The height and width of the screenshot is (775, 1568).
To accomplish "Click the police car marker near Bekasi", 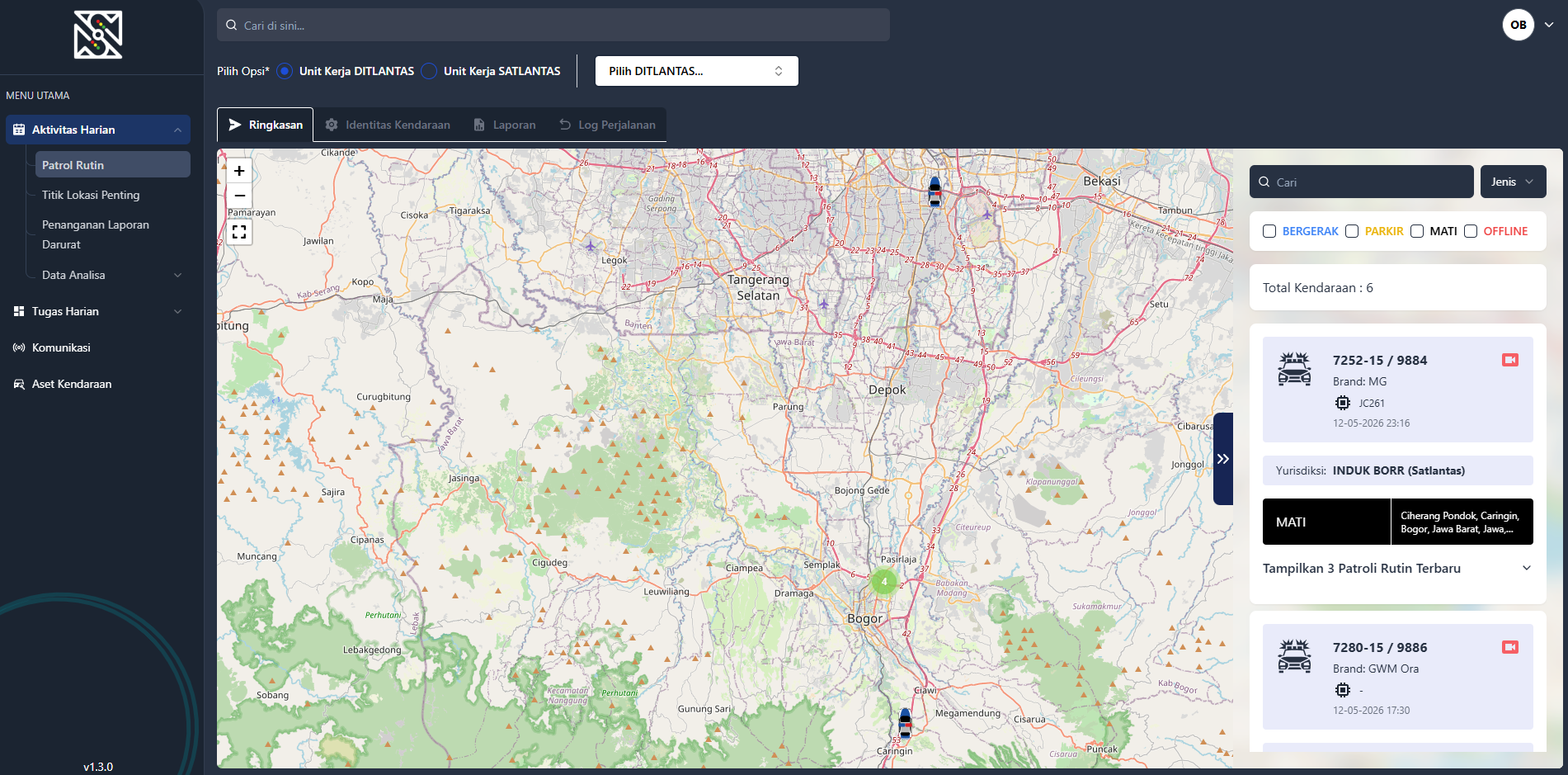I will coord(935,191).
